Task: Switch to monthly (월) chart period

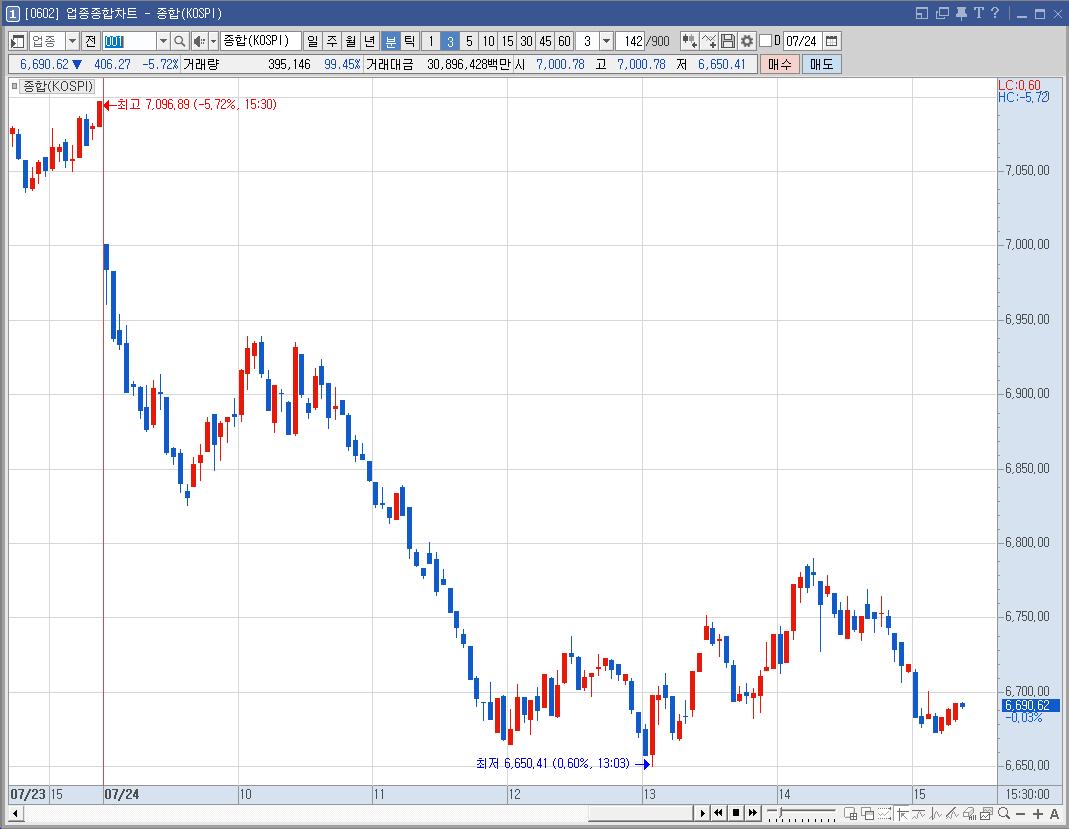Action: (350, 41)
